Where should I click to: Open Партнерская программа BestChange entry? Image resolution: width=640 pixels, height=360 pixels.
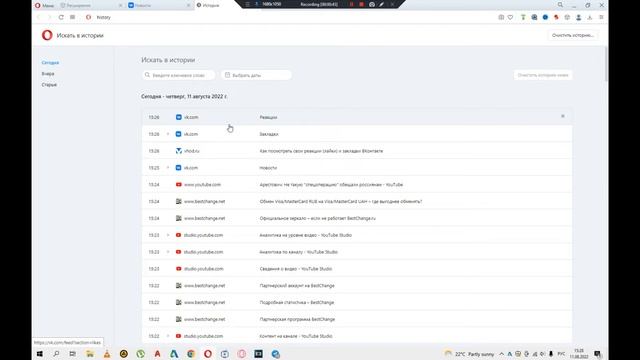pyautogui.click(x=357, y=319)
